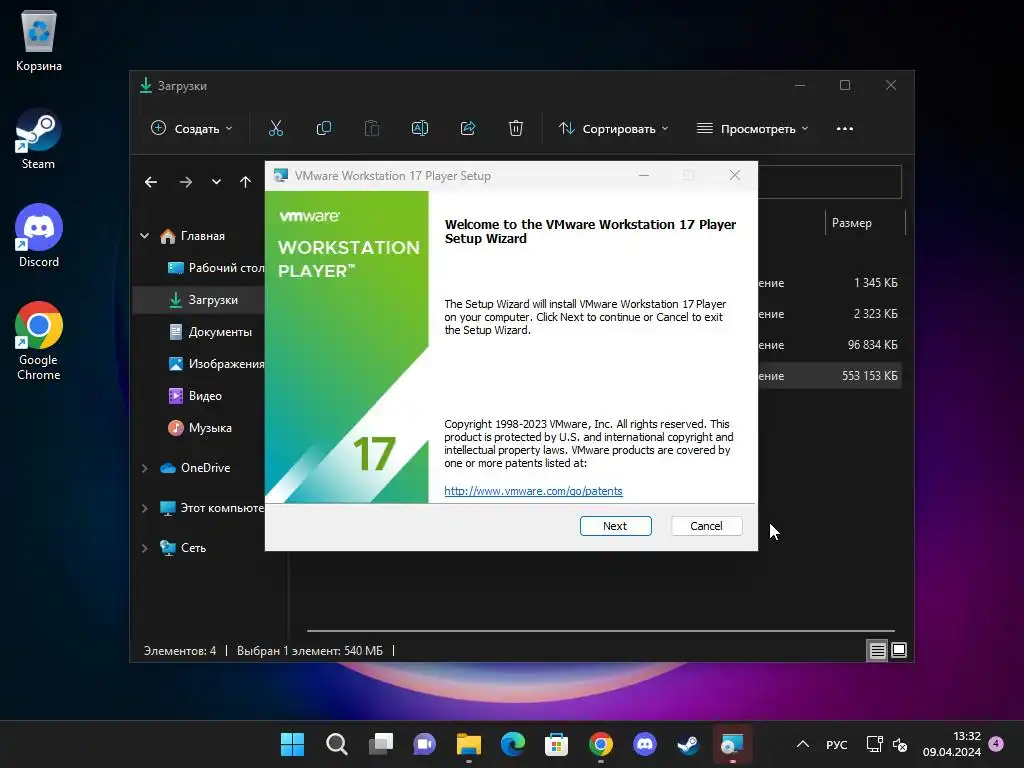Click the Rename icon in Explorer toolbar
1024x768 pixels.
[x=419, y=129]
